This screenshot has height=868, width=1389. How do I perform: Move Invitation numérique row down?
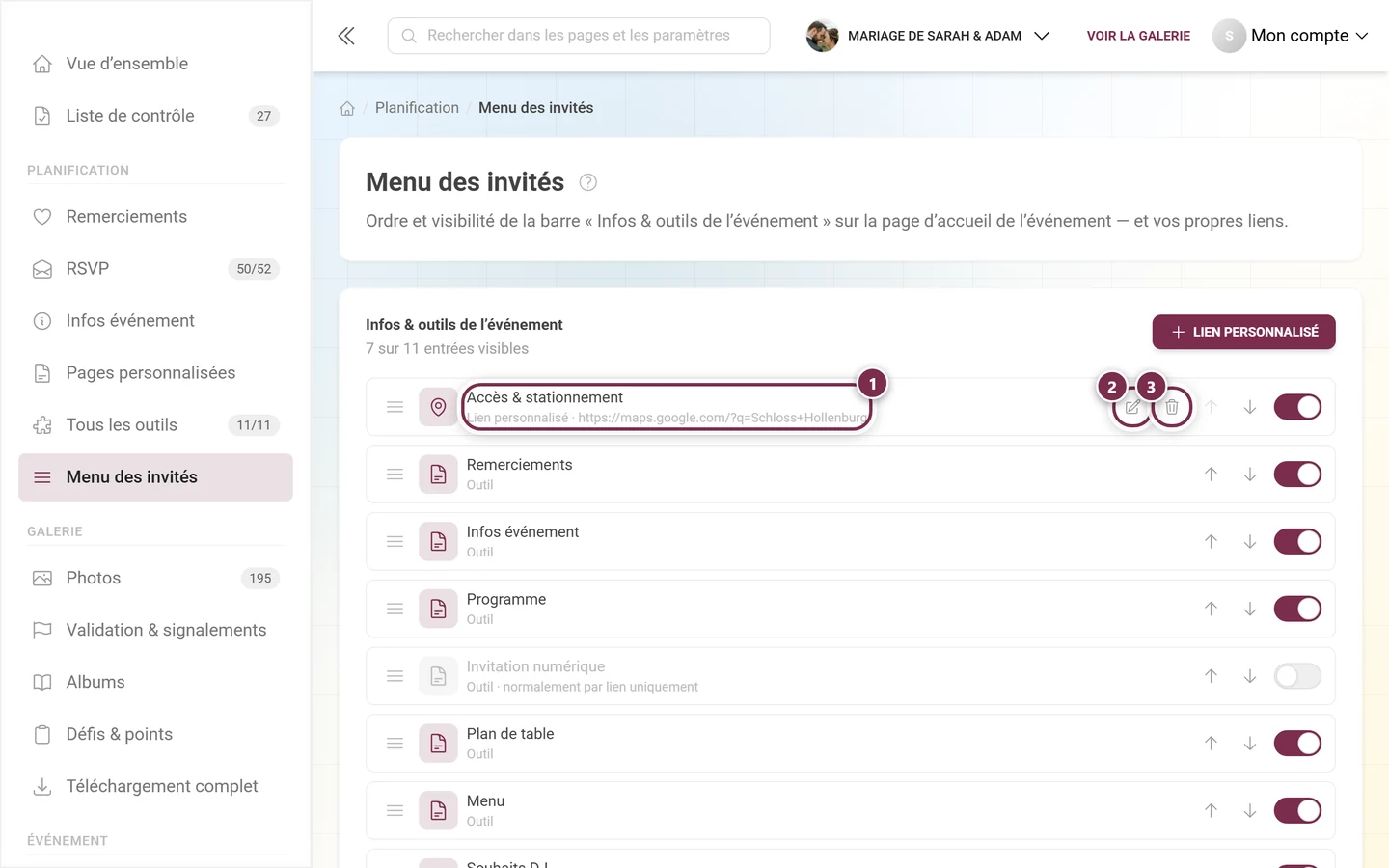1250,676
